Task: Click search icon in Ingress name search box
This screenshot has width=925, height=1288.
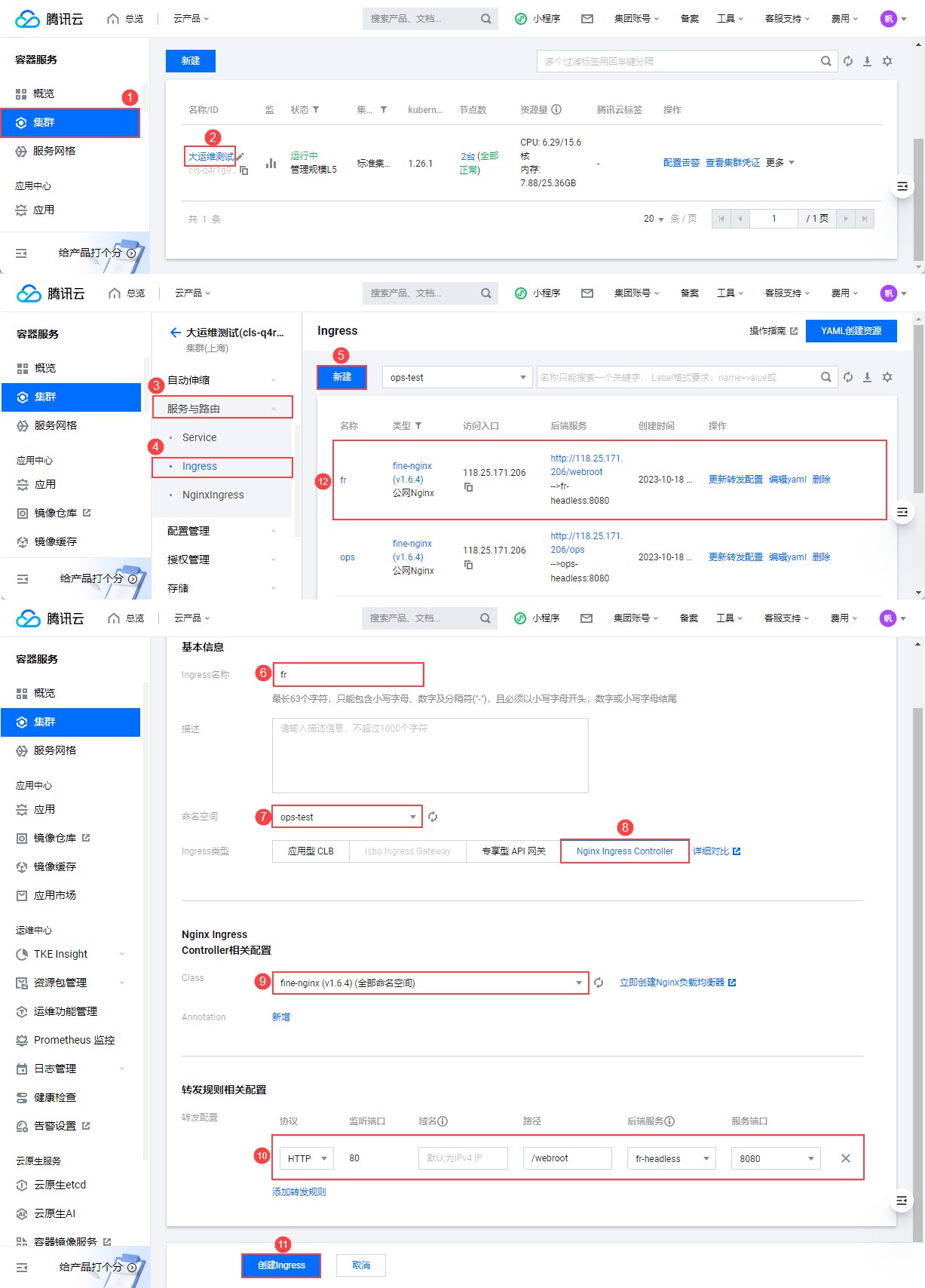Action: tap(826, 377)
